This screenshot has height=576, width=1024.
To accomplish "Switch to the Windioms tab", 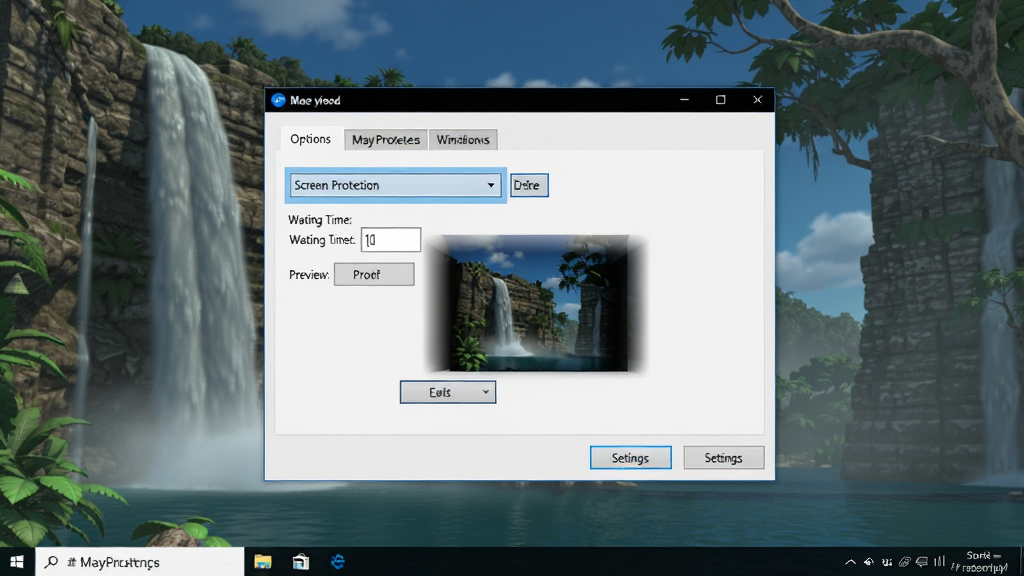I will click(463, 140).
